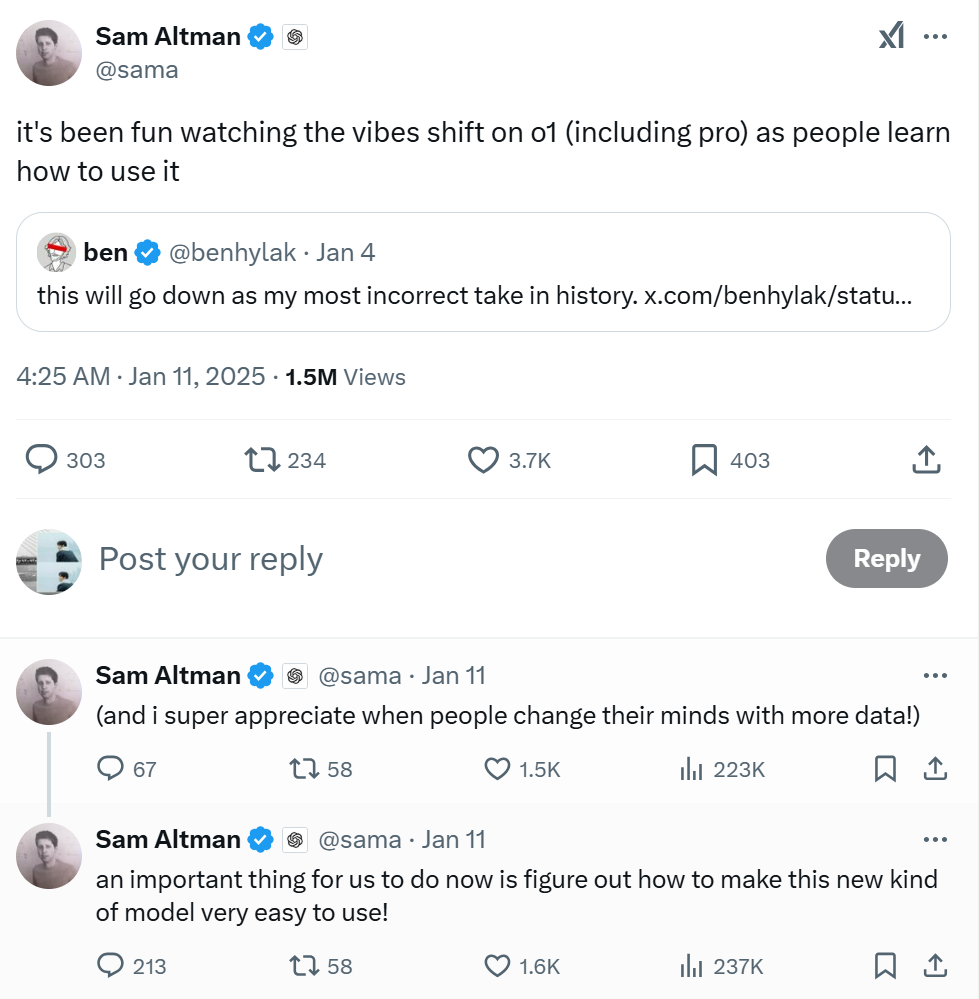Viewport: 979px width, 999px height.
Task: Open more options on the 'important thing' reply
Action: pos(935,840)
